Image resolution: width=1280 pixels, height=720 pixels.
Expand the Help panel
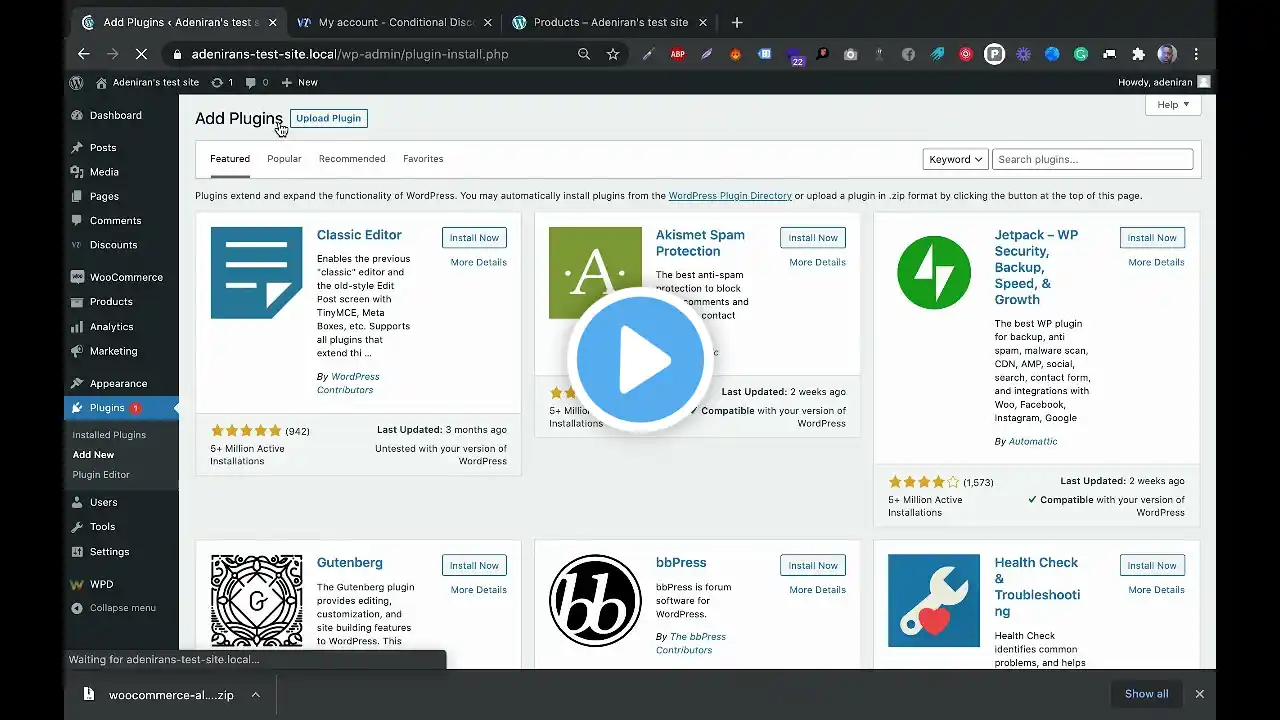click(1173, 105)
